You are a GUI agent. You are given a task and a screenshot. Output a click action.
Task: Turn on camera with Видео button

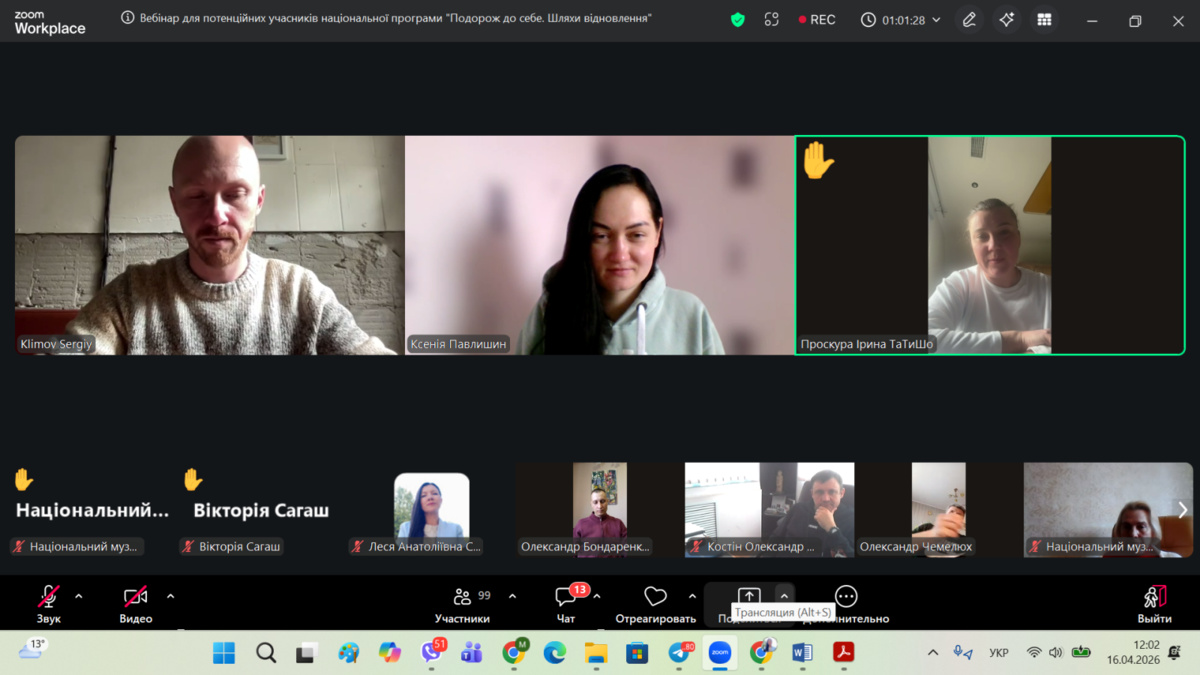pyautogui.click(x=136, y=602)
